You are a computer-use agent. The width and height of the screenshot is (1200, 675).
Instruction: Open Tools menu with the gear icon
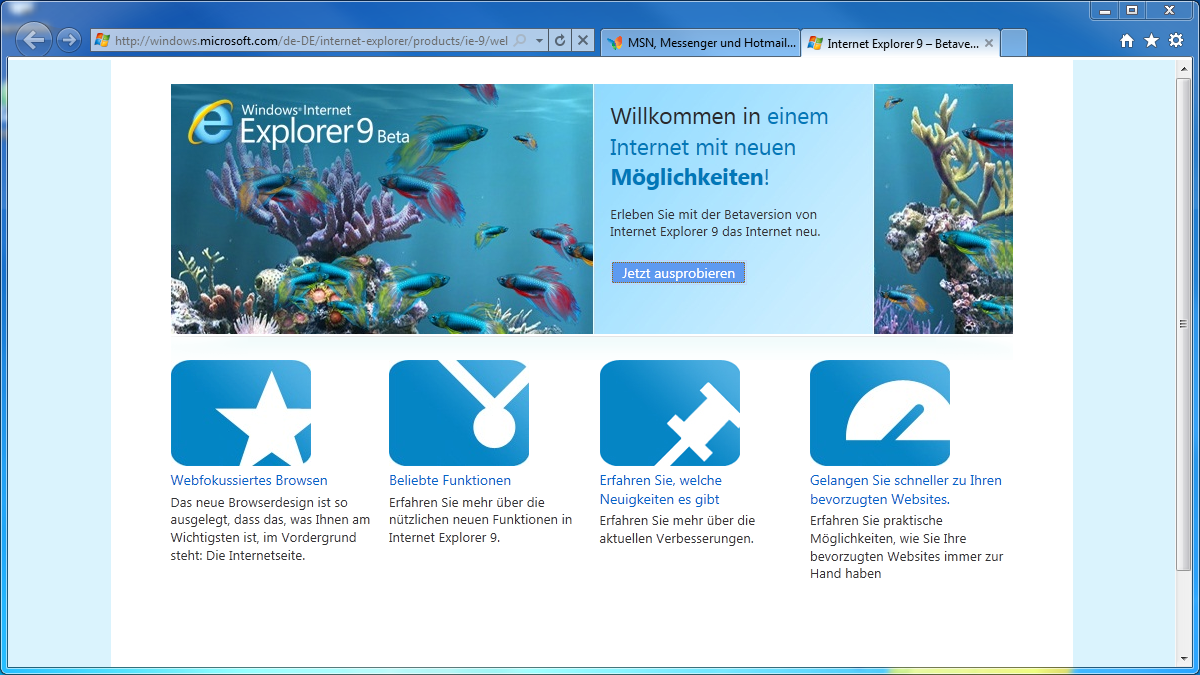click(1175, 41)
